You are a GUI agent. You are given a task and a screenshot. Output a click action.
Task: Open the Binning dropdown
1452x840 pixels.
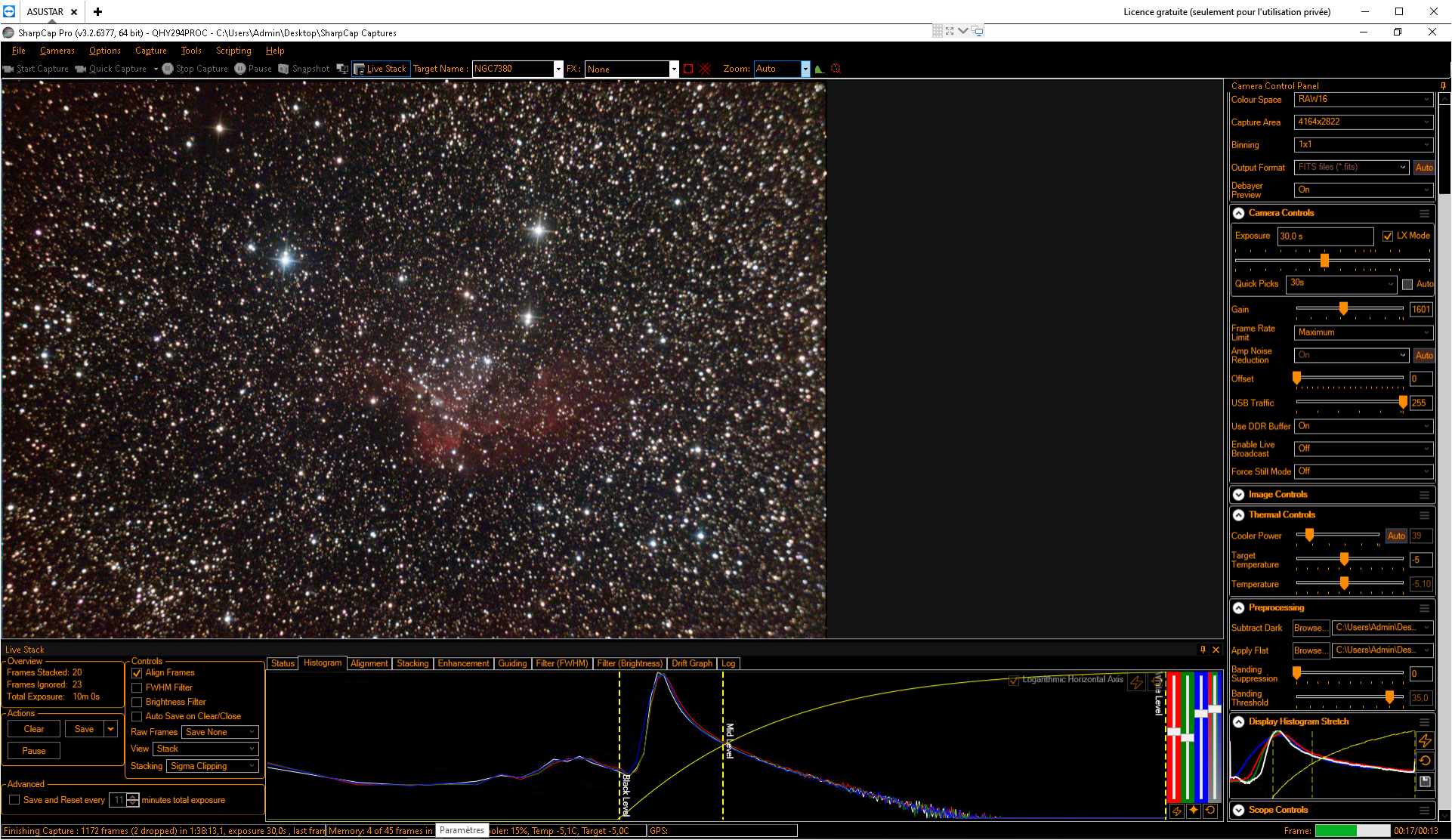tap(1364, 145)
